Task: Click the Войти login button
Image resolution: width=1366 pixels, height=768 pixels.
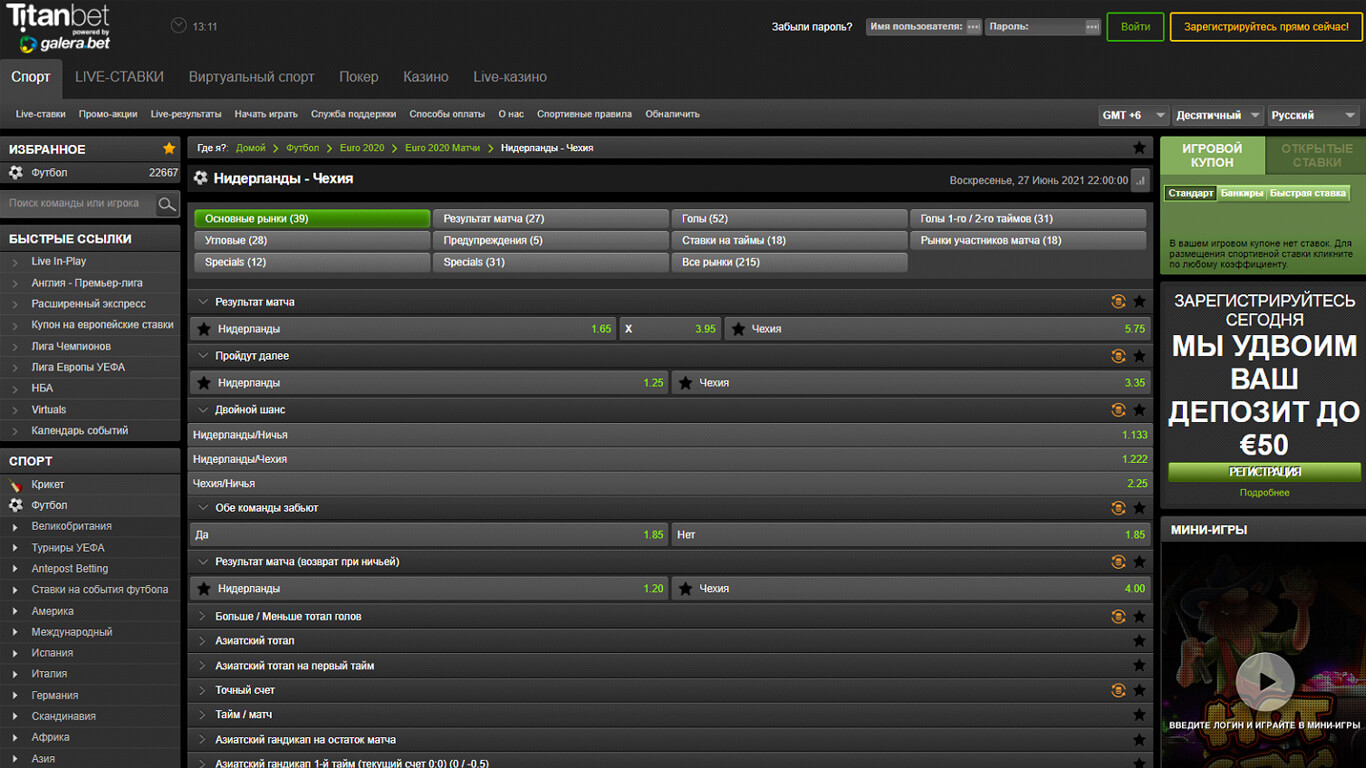Action: point(1135,27)
